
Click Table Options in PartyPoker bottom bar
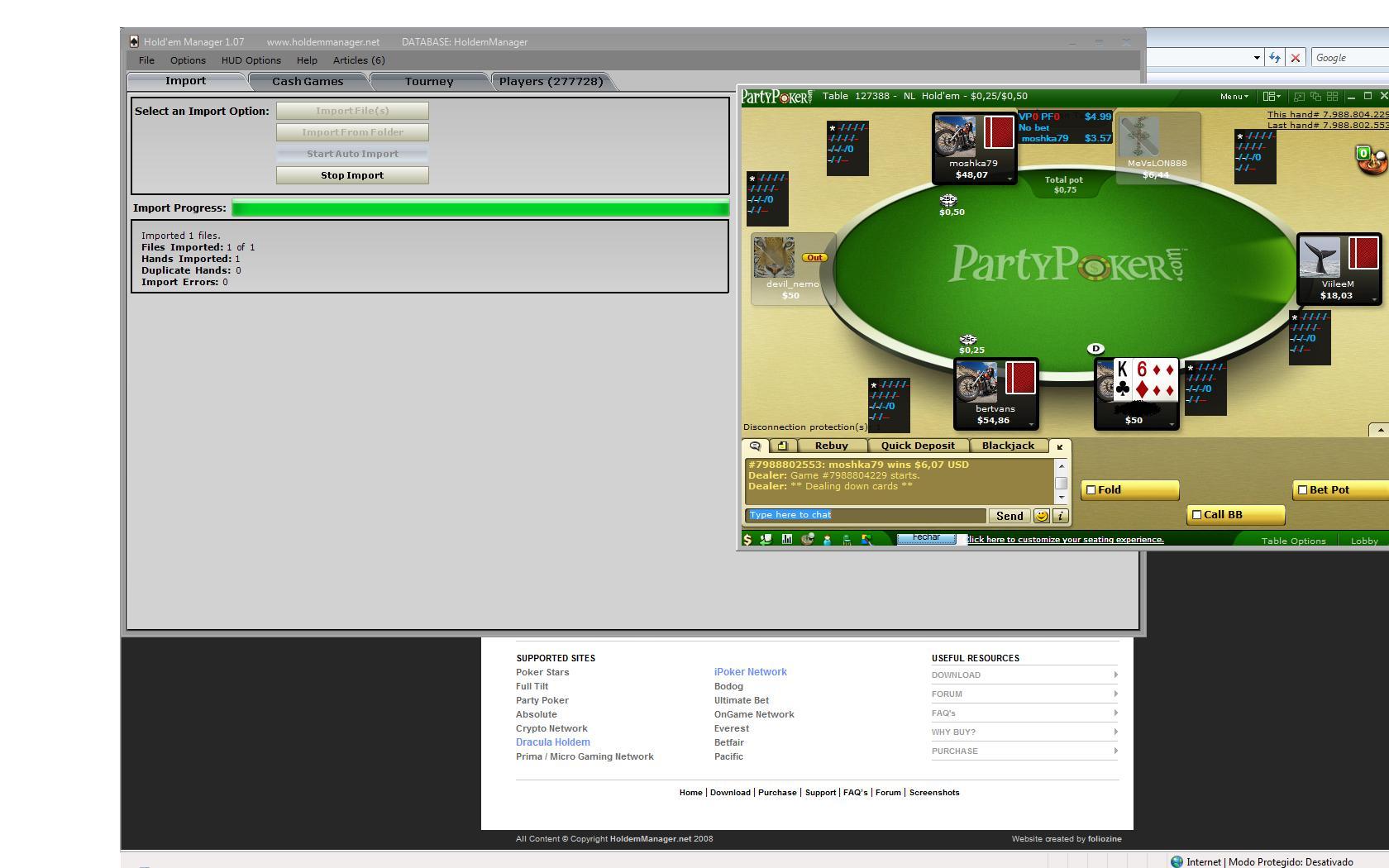[x=1293, y=541]
